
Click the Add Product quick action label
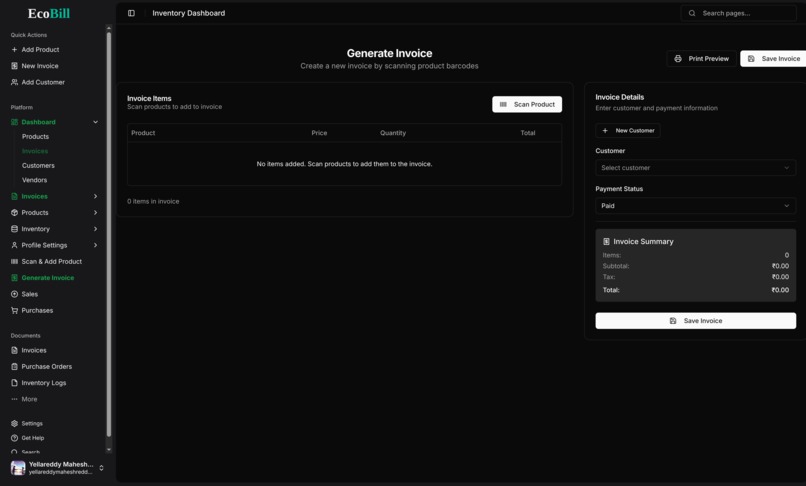point(40,49)
